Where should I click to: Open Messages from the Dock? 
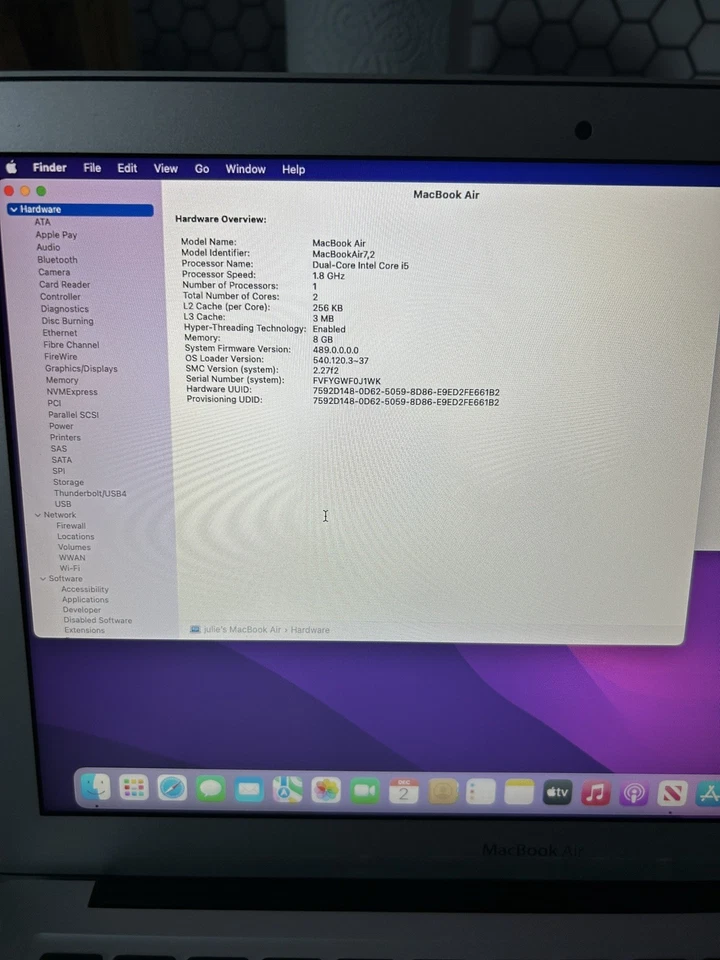point(211,789)
